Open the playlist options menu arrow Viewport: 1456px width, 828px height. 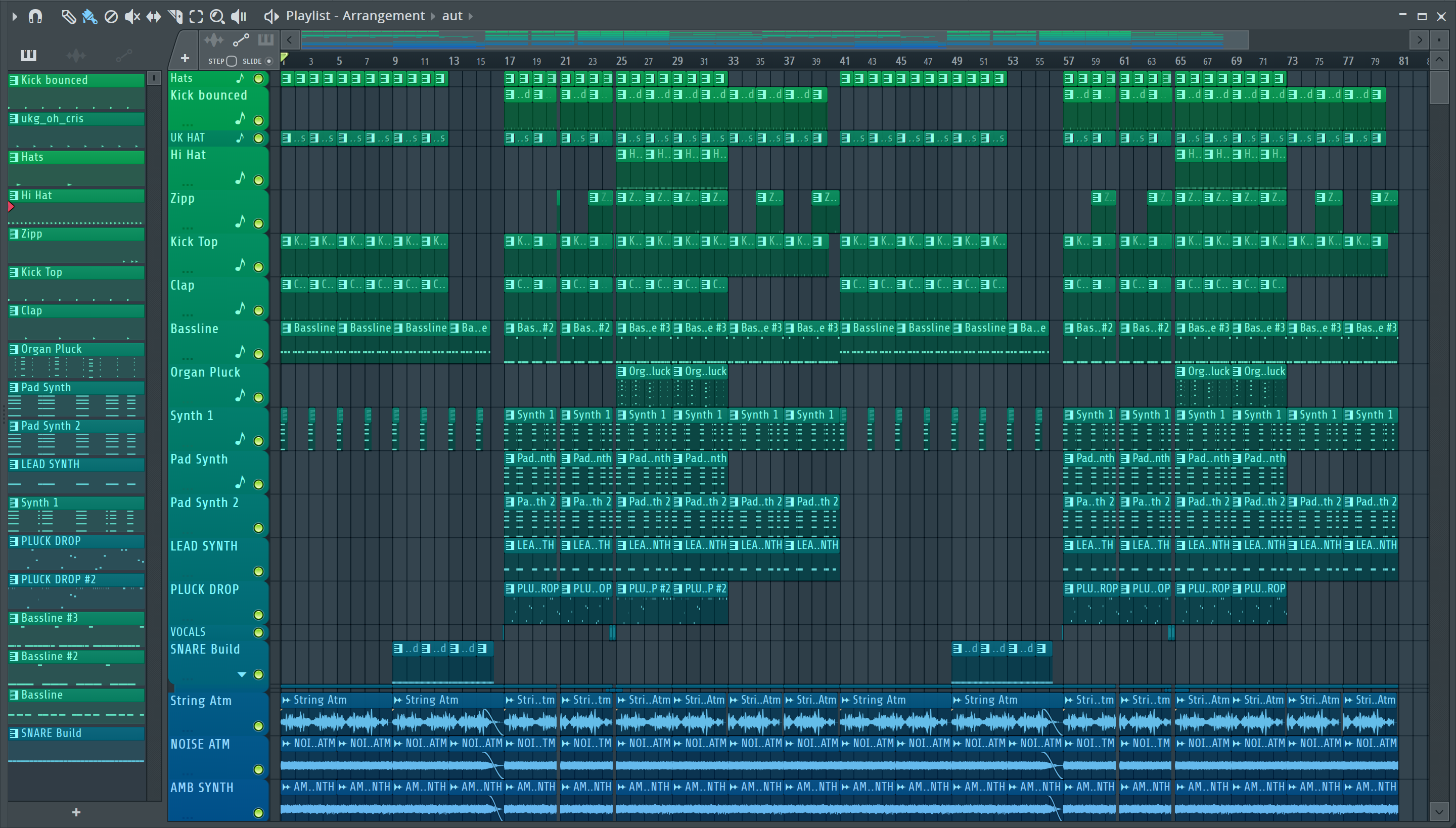15,17
